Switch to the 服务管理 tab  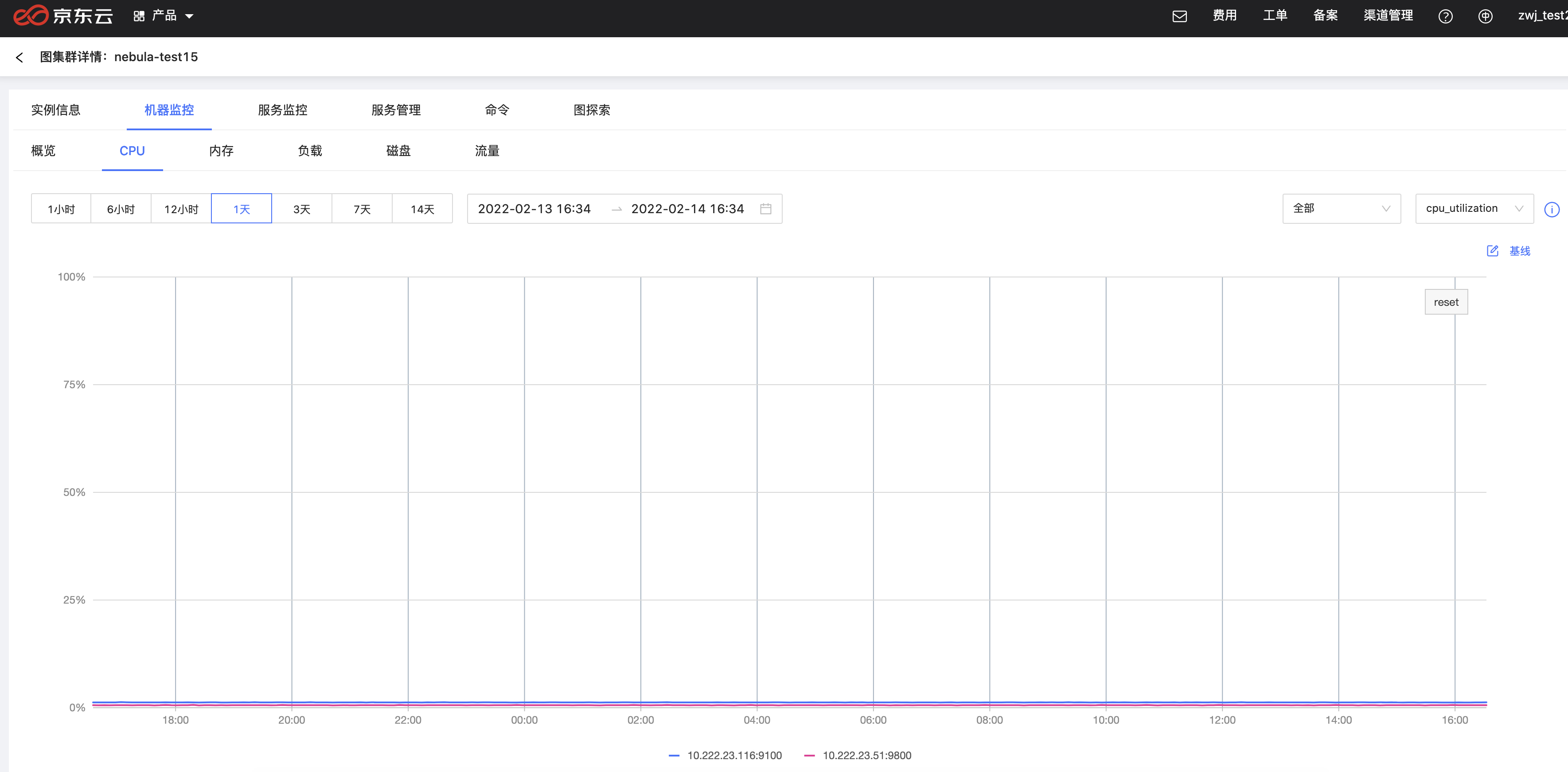point(396,110)
